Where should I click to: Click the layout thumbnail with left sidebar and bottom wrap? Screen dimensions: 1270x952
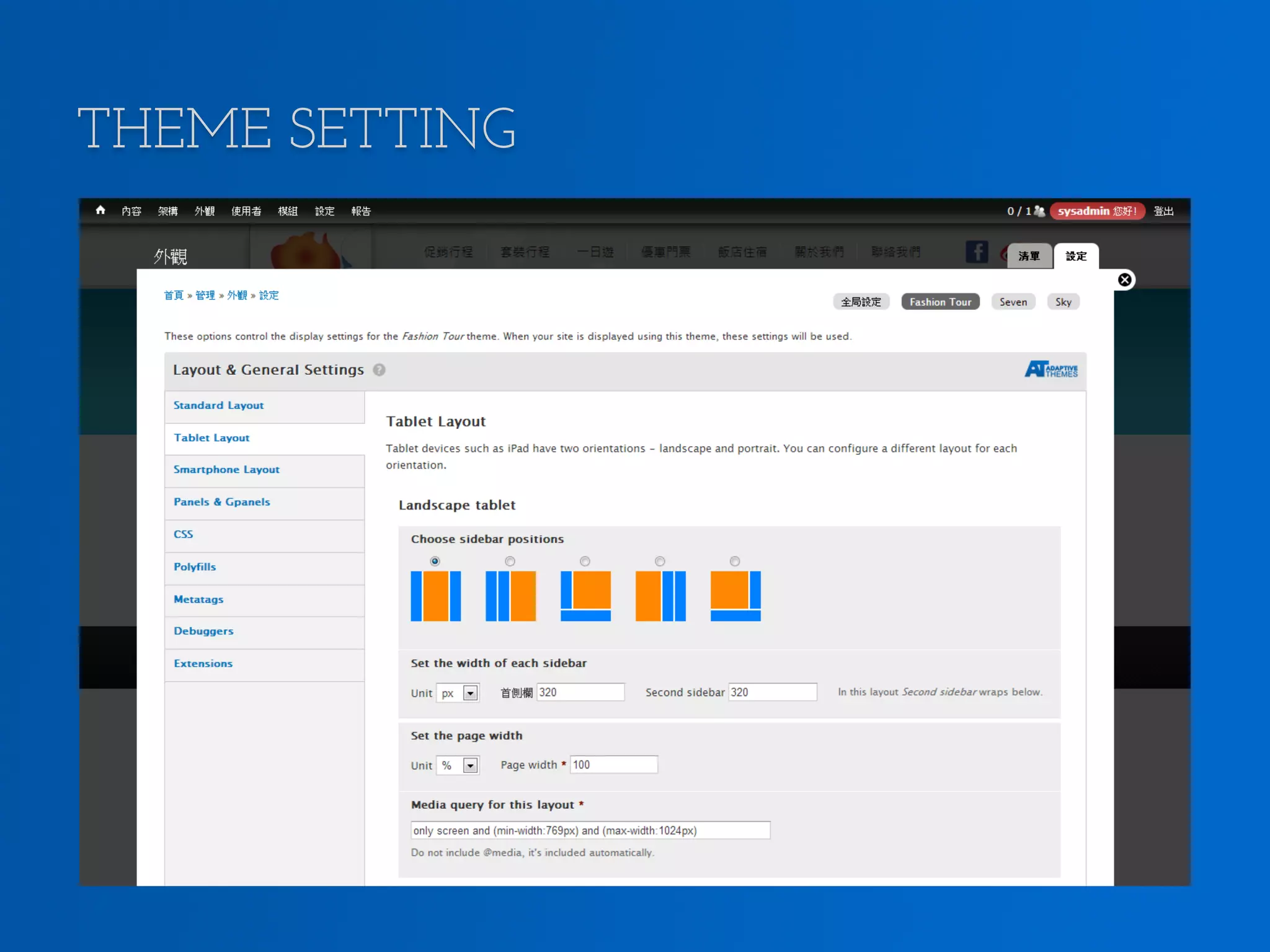(x=585, y=596)
